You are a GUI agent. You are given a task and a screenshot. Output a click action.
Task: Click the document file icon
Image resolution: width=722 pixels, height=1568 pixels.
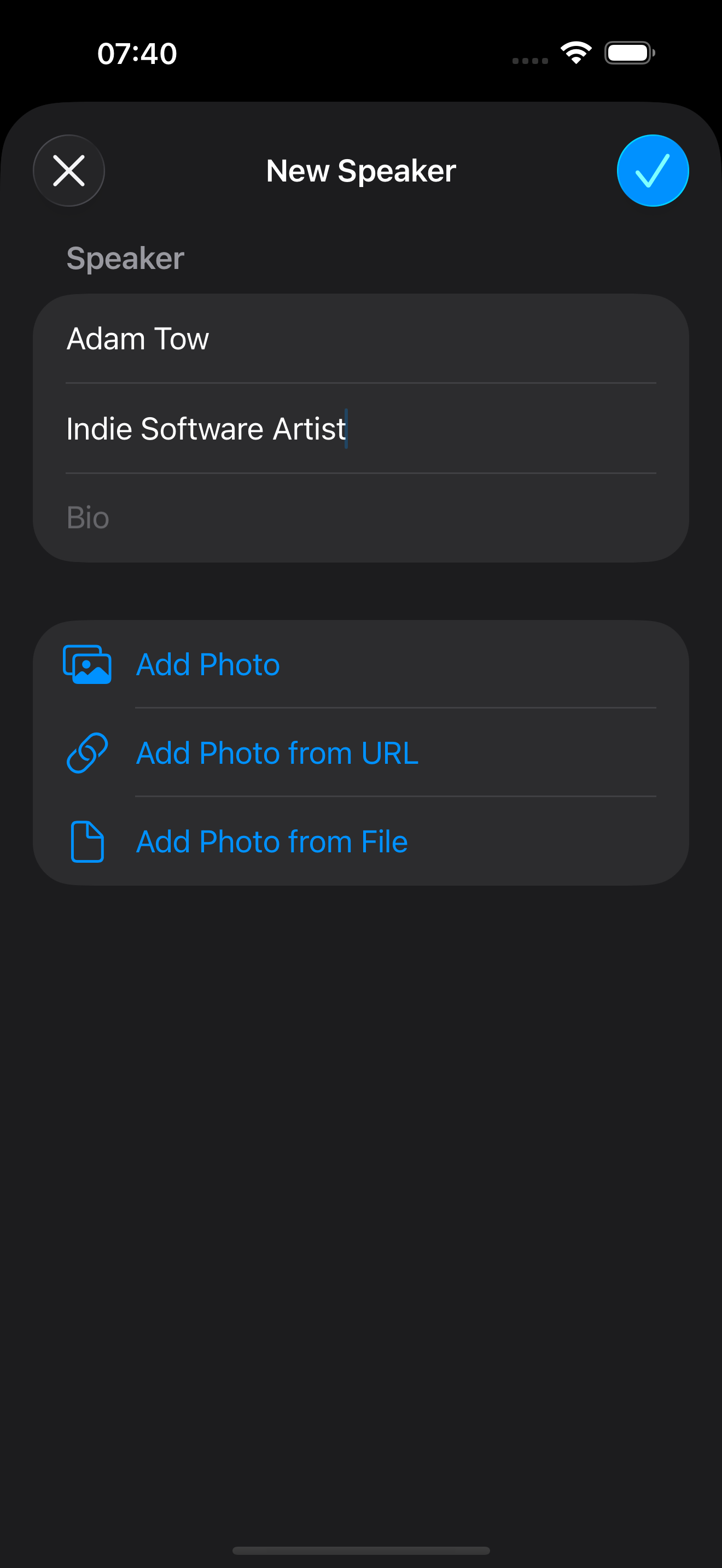(88, 842)
